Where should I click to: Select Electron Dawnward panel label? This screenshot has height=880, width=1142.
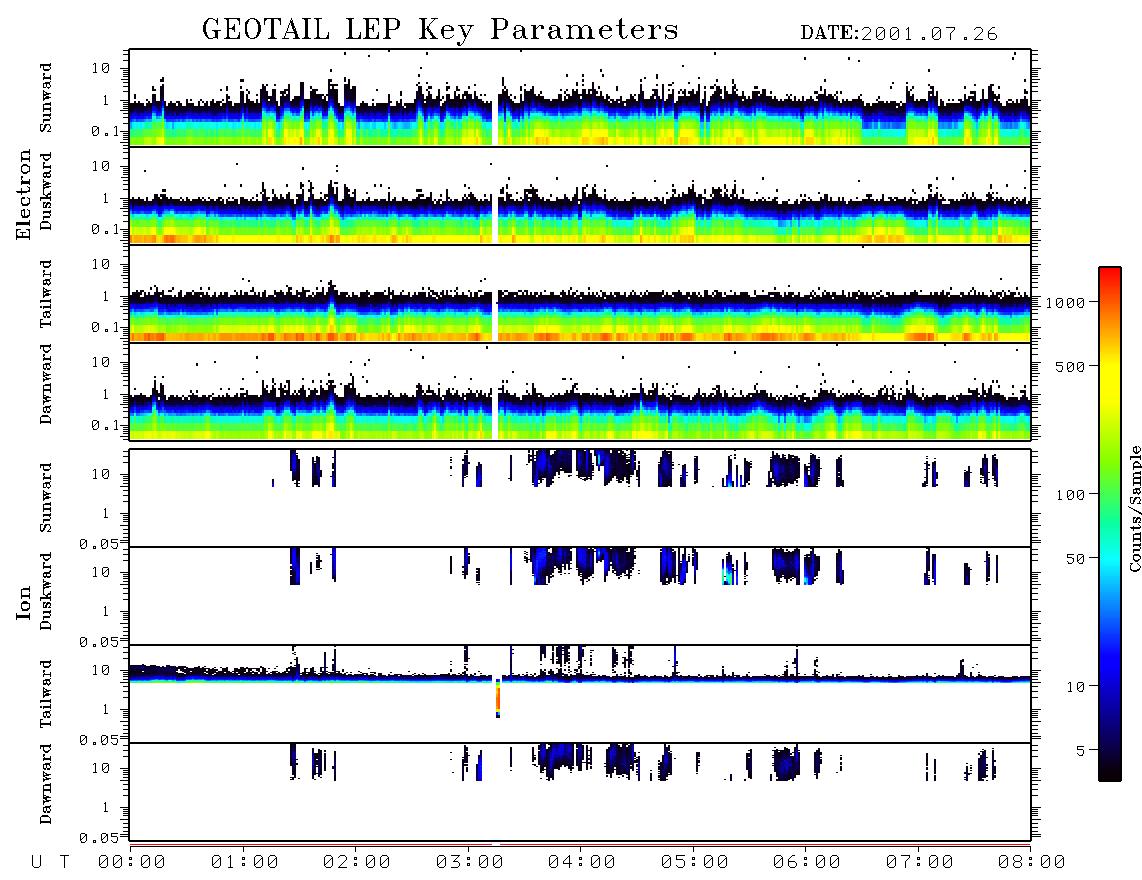tap(46, 385)
